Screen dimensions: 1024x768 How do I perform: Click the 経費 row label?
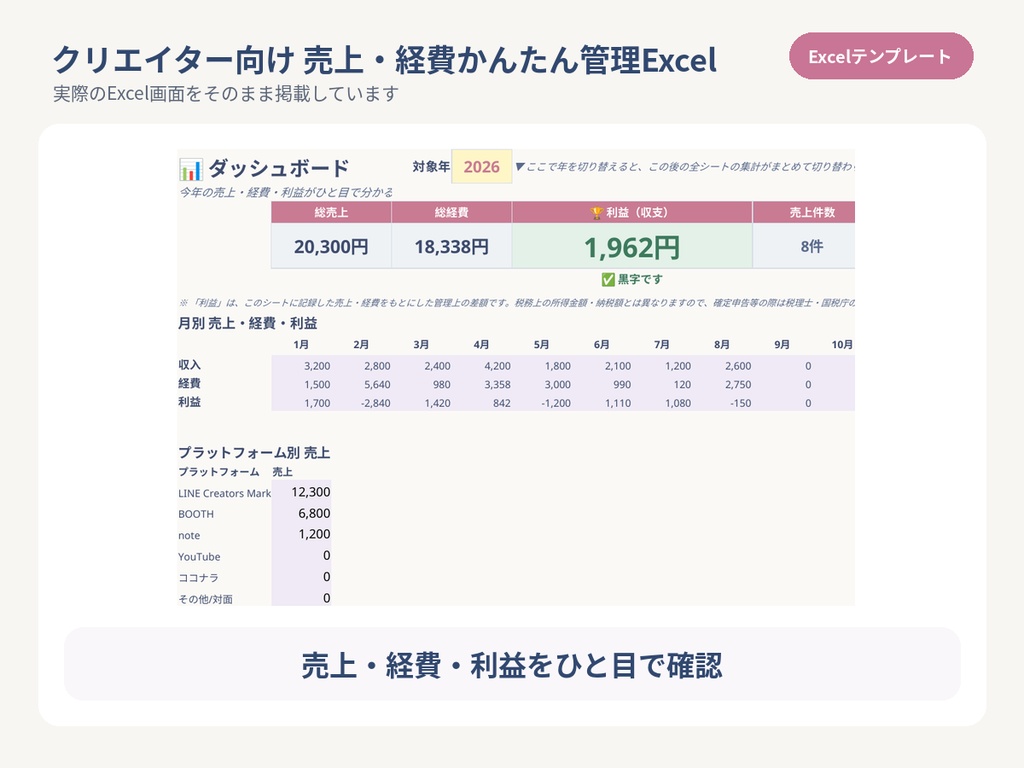coord(189,383)
